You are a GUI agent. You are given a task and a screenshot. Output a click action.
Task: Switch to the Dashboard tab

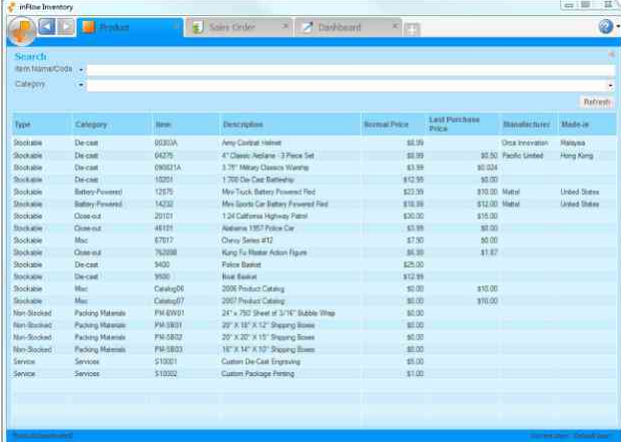coord(348,27)
